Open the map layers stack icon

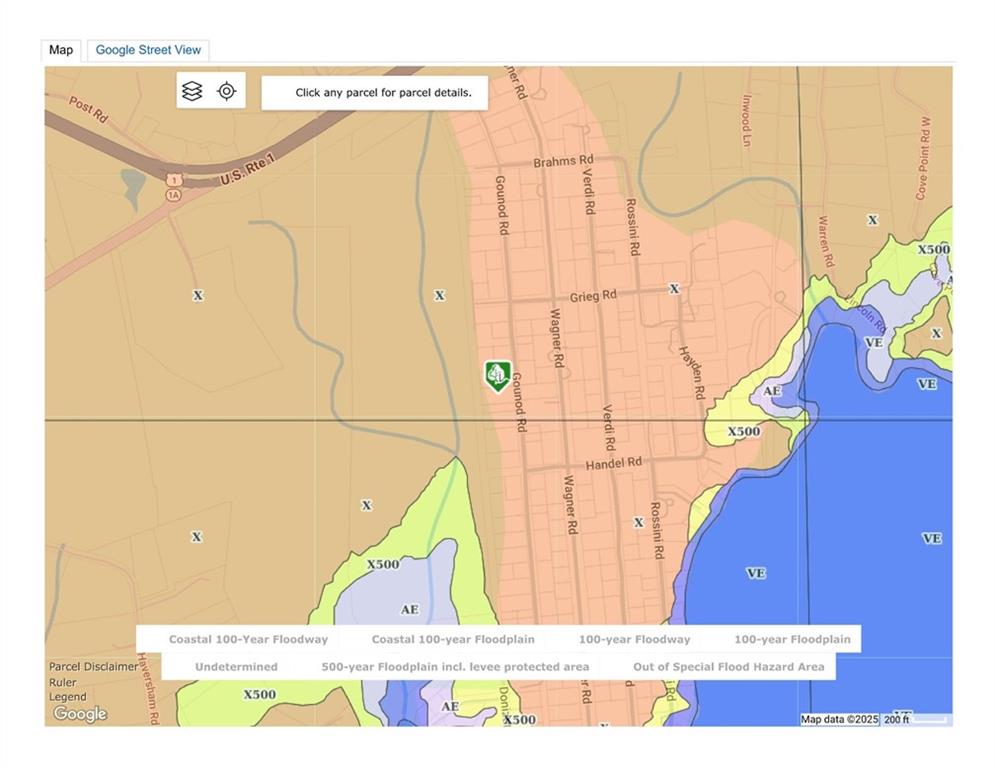coord(192,91)
